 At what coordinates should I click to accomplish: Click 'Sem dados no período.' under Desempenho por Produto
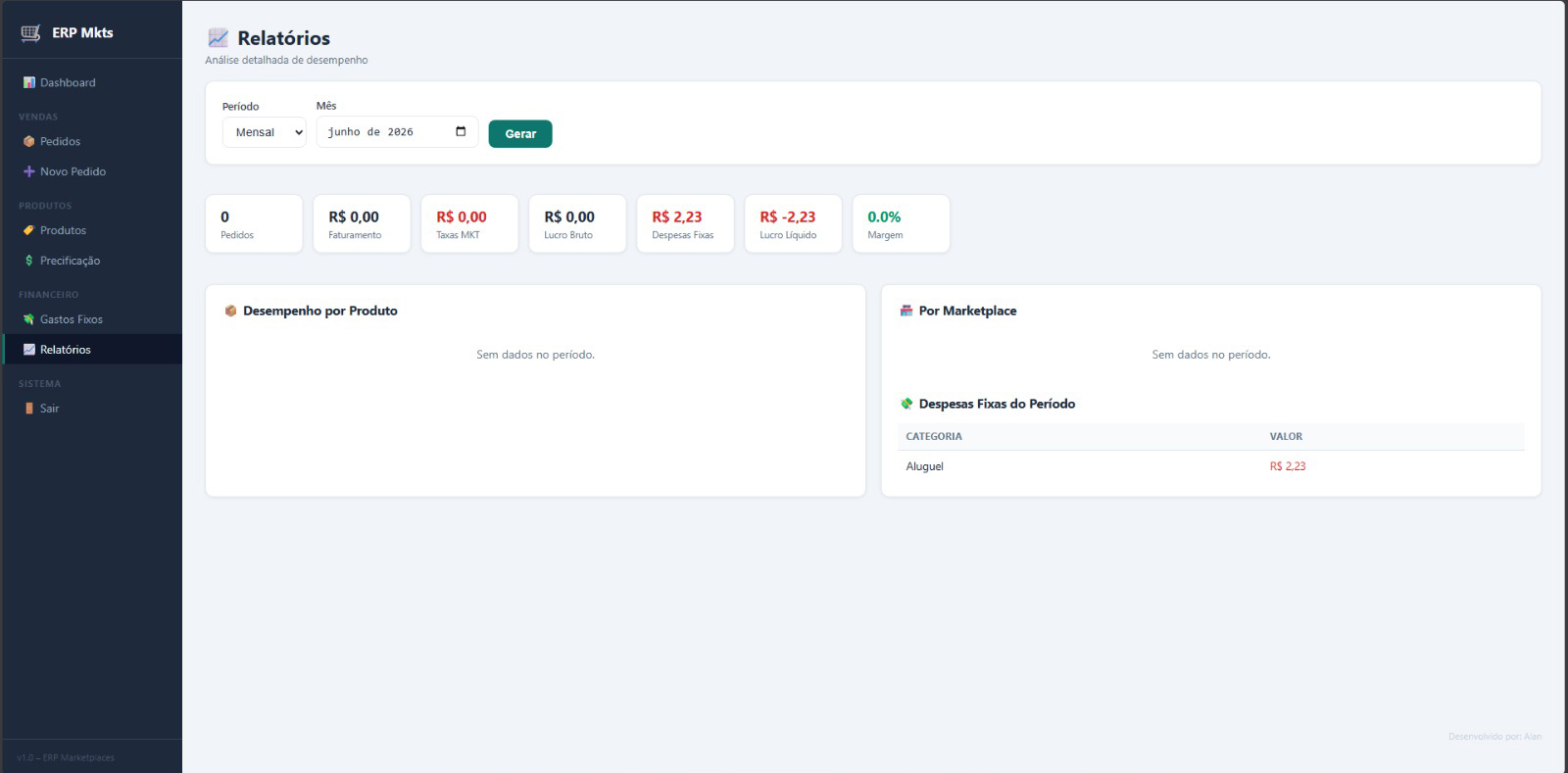(x=535, y=355)
